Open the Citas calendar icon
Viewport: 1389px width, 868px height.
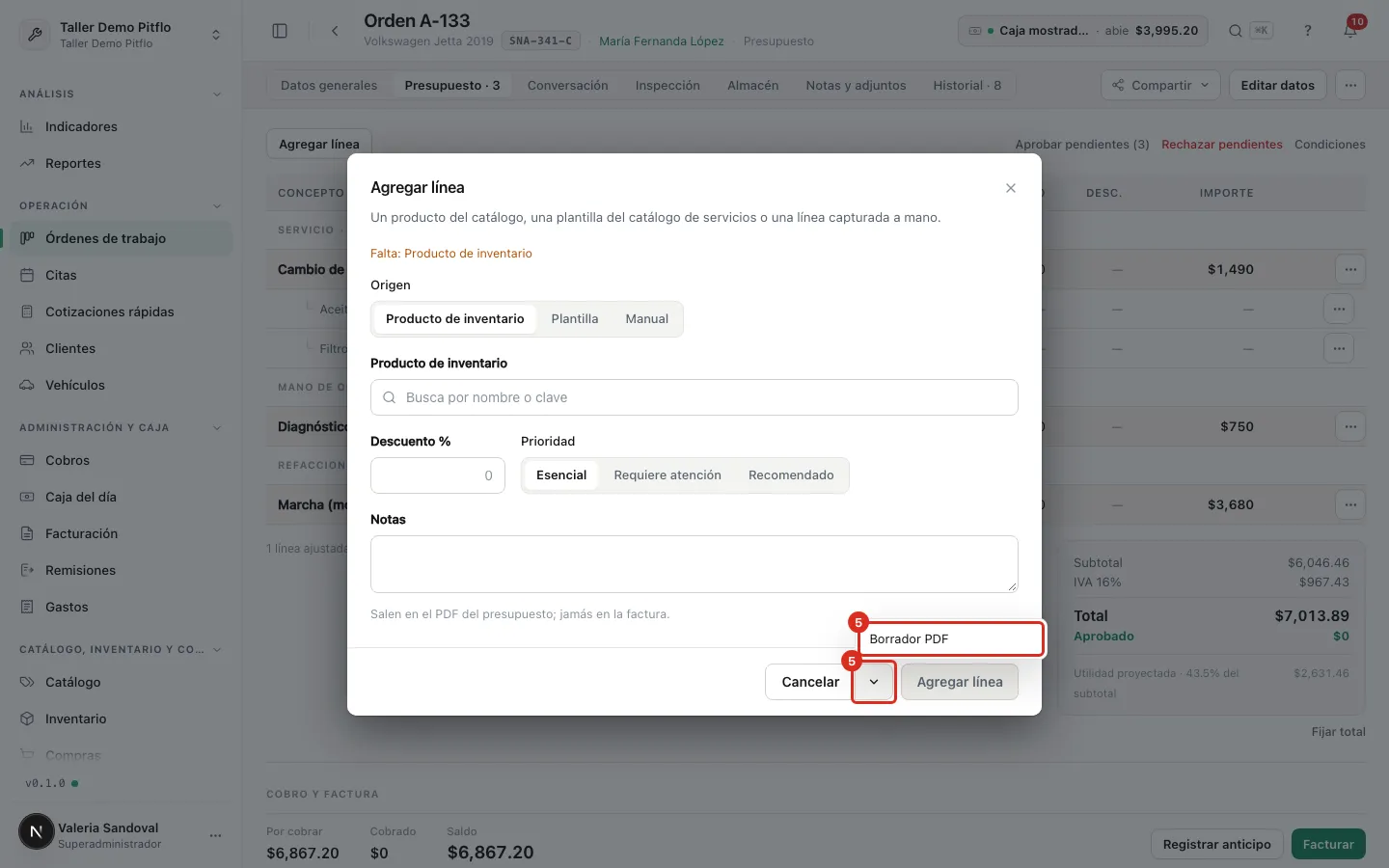coord(27,275)
